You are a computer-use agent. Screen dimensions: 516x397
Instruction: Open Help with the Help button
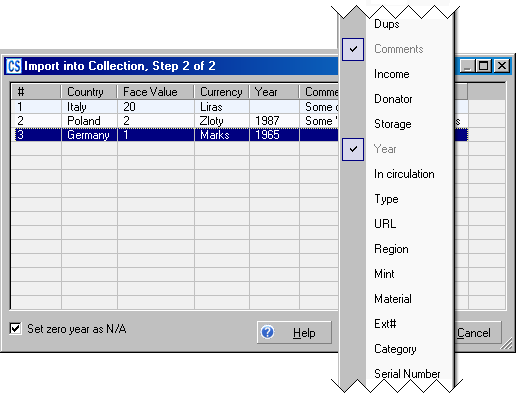tap(294, 332)
